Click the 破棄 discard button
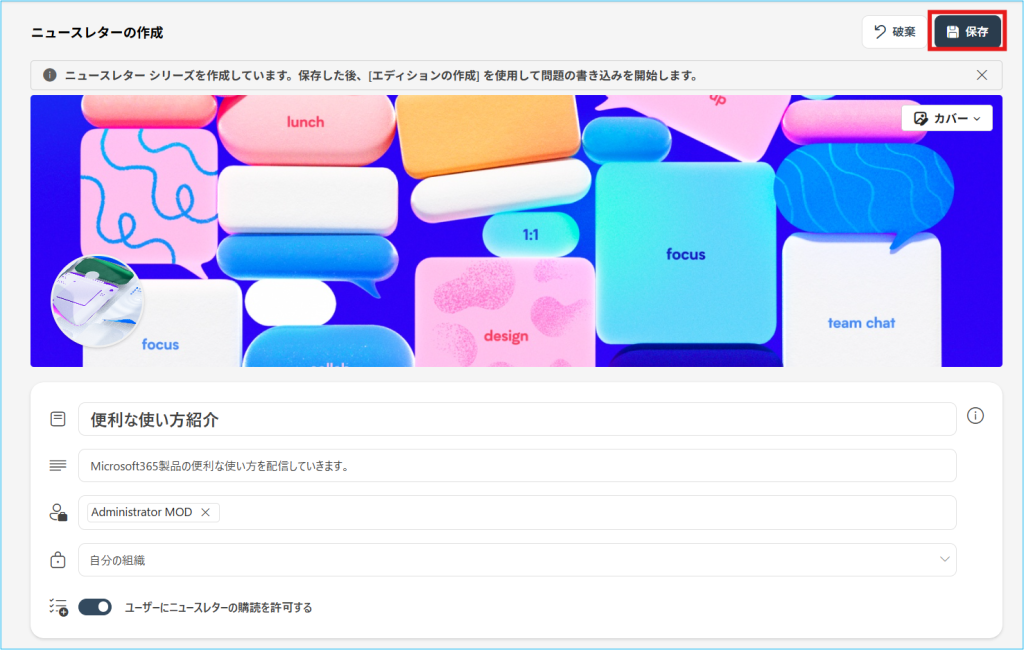The image size is (1024, 650). tap(893, 32)
